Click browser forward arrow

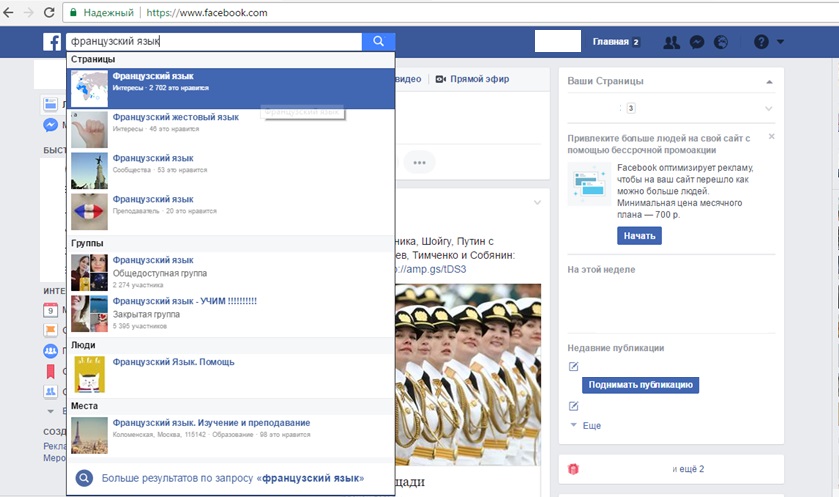[28, 12]
